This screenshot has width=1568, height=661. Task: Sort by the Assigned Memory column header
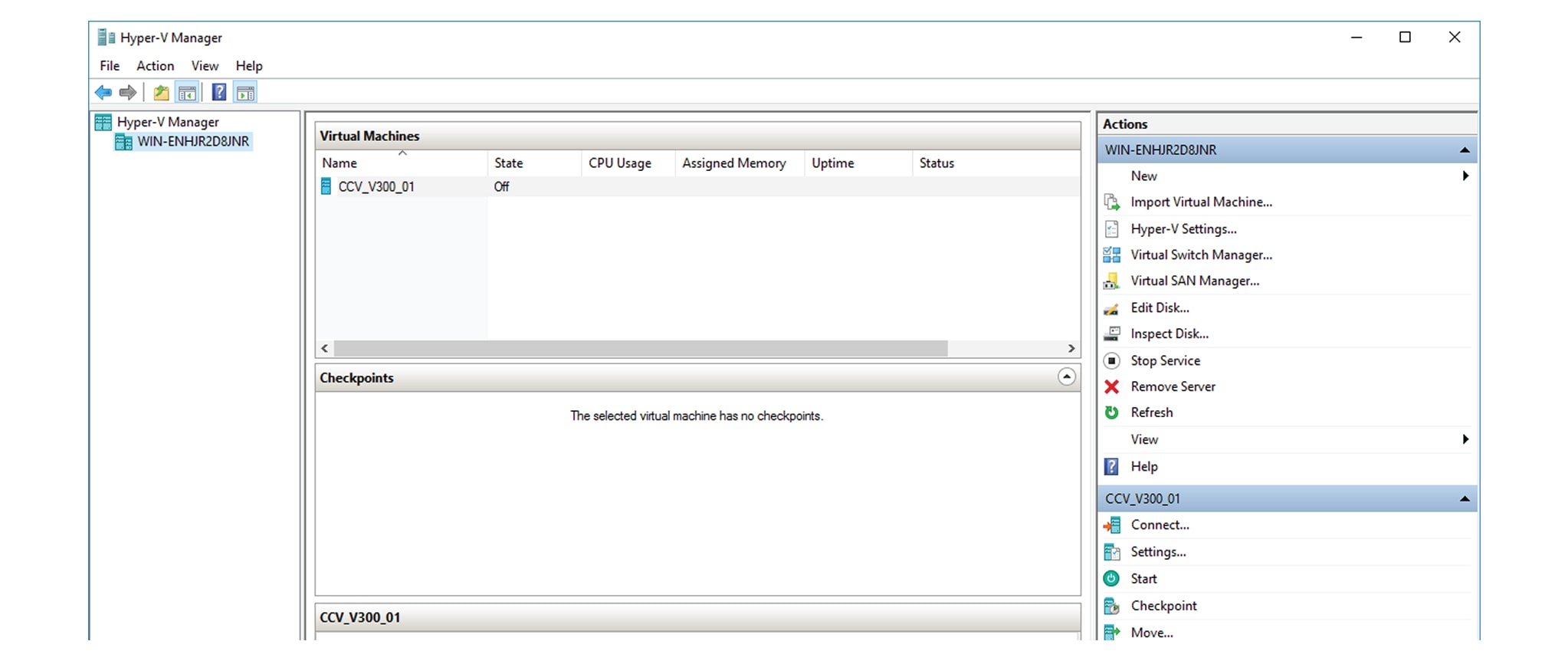point(740,163)
